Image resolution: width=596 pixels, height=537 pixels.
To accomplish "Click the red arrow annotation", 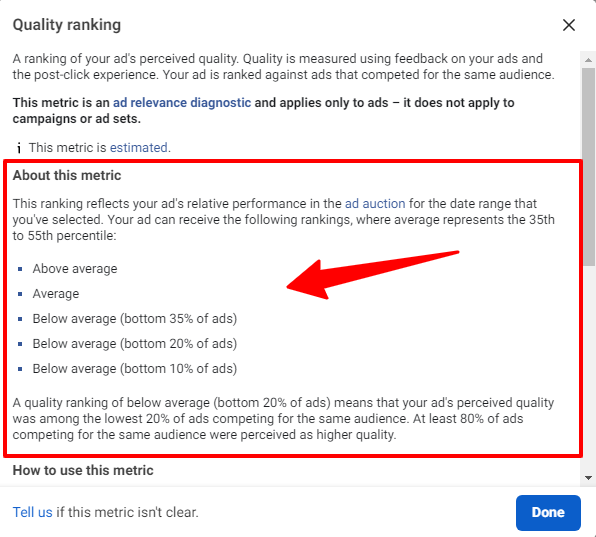I will click(x=372, y=275).
